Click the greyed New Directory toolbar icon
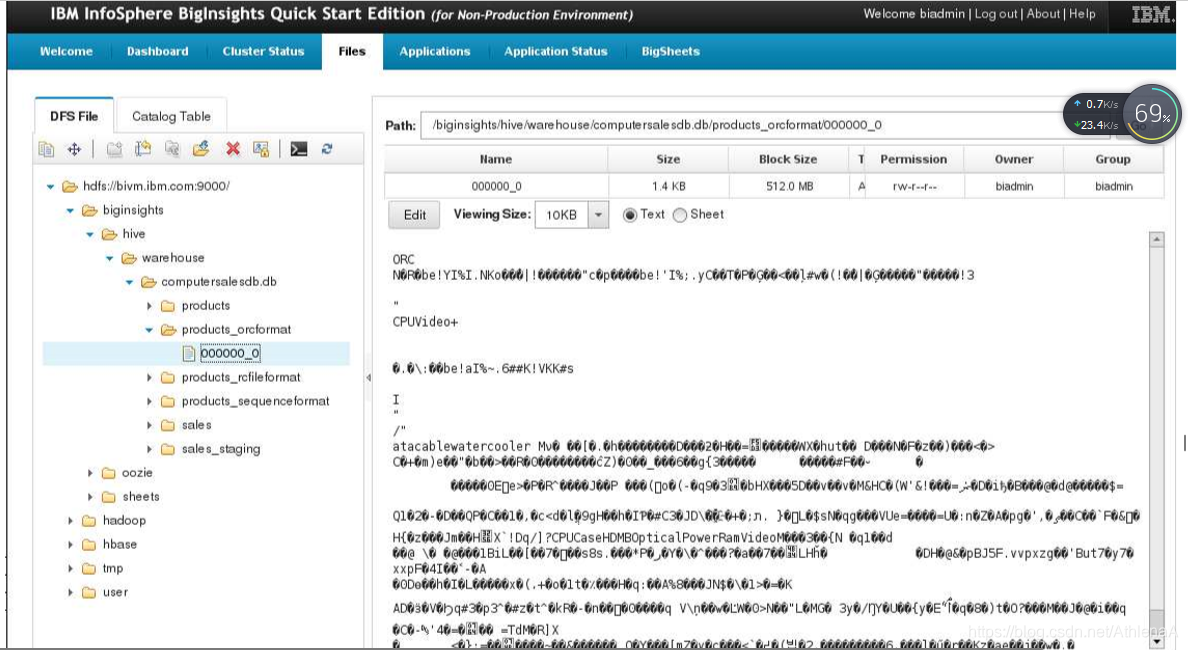 click(114, 149)
